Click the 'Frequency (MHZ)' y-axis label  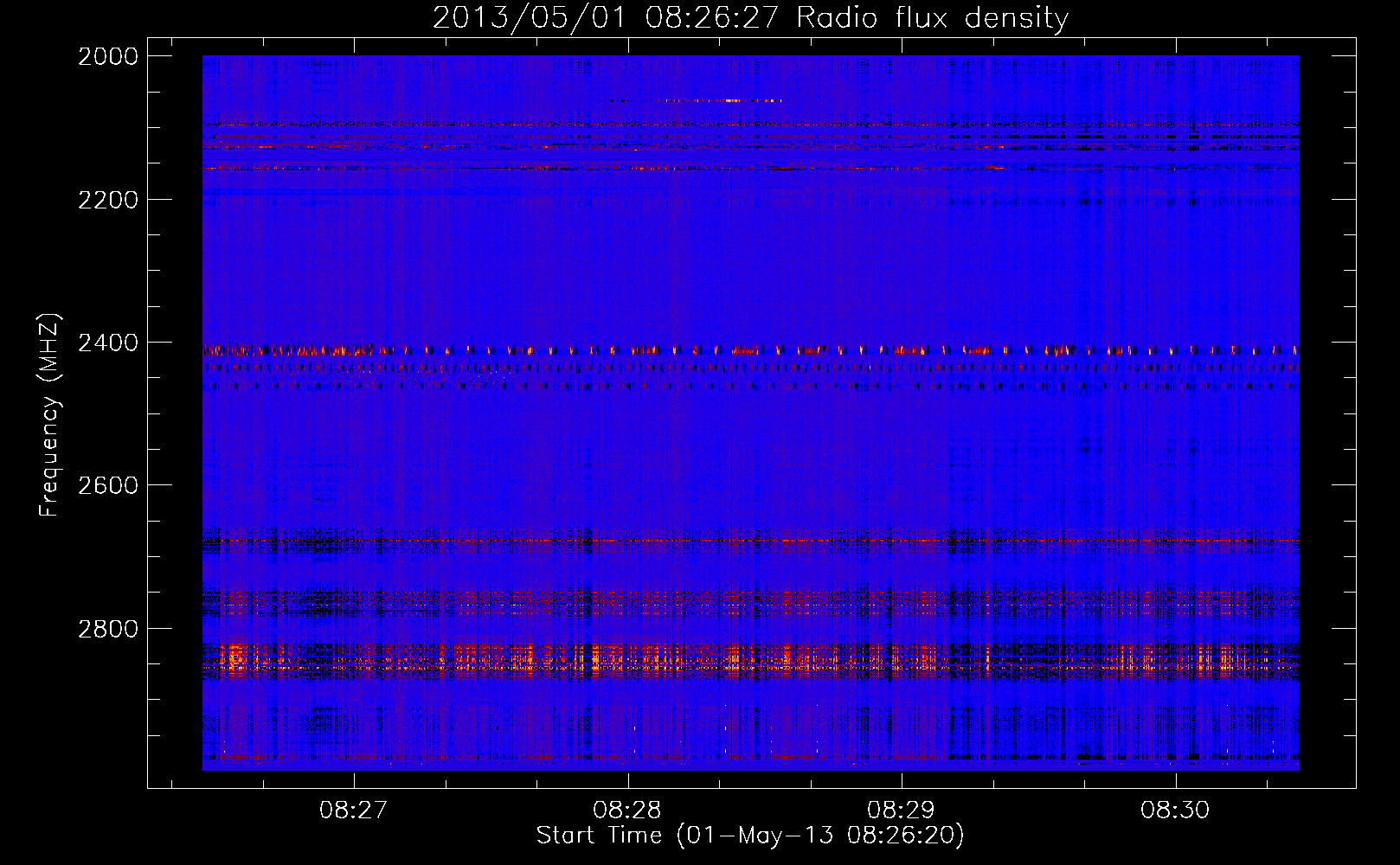[x=50, y=415]
